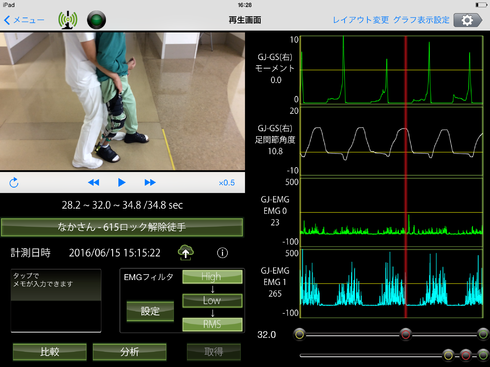
Task: Change the ×0.5 playback speed
Action: (227, 183)
